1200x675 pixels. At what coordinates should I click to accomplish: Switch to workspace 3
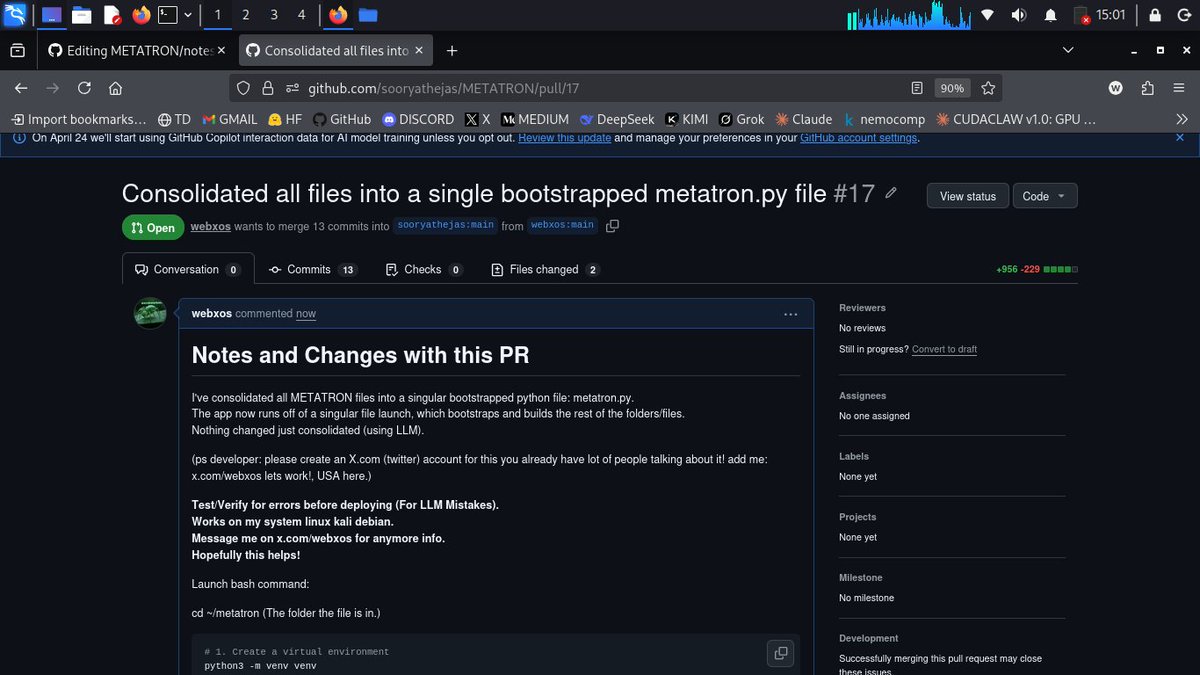pyautogui.click(x=274, y=15)
